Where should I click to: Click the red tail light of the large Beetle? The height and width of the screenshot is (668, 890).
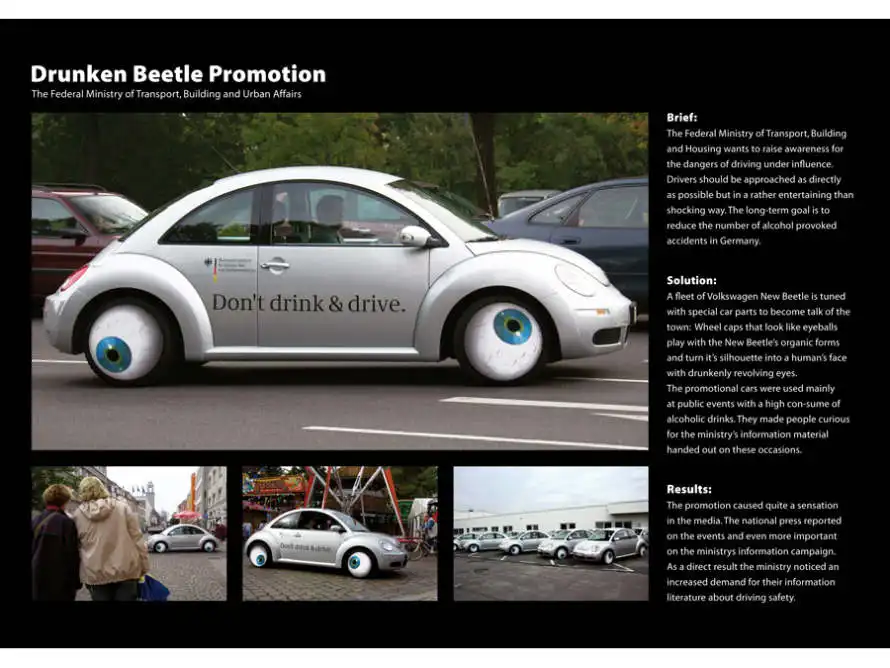pos(73,277)
